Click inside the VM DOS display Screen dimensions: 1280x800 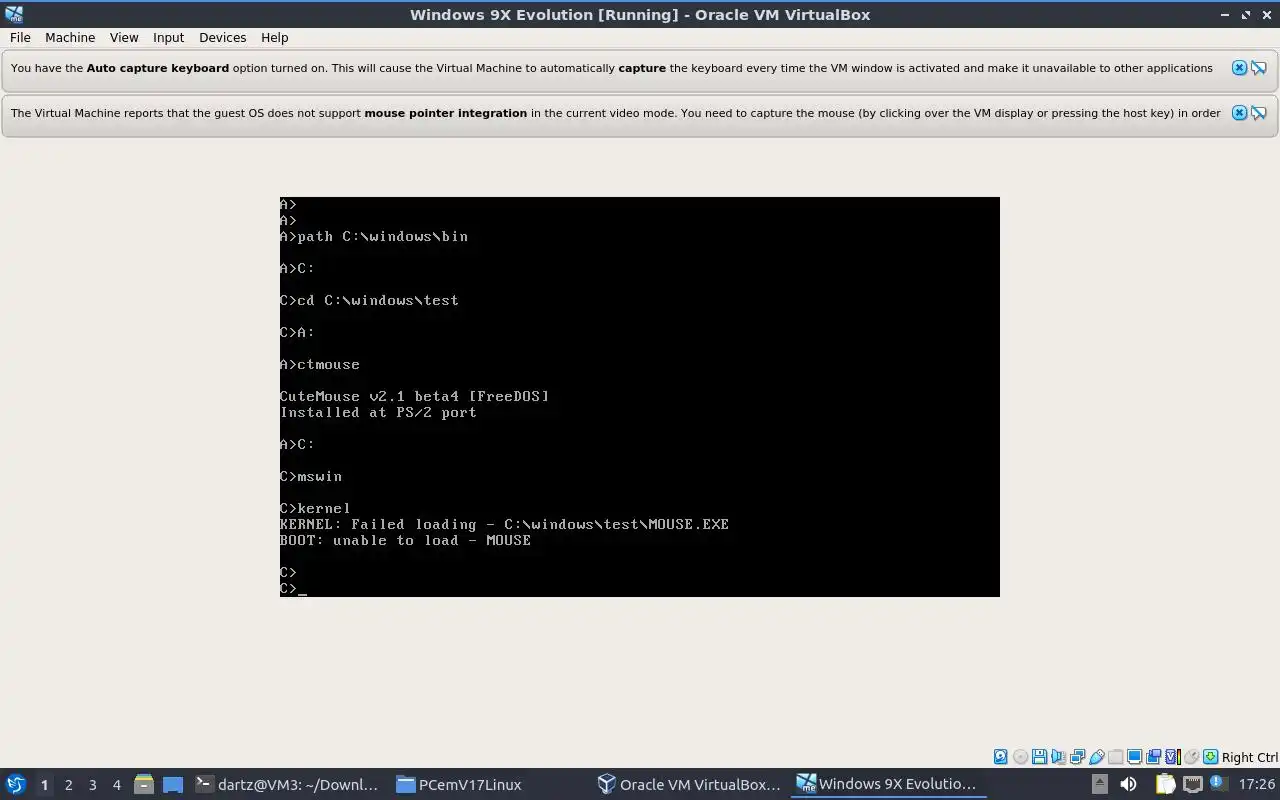(640, 397)
